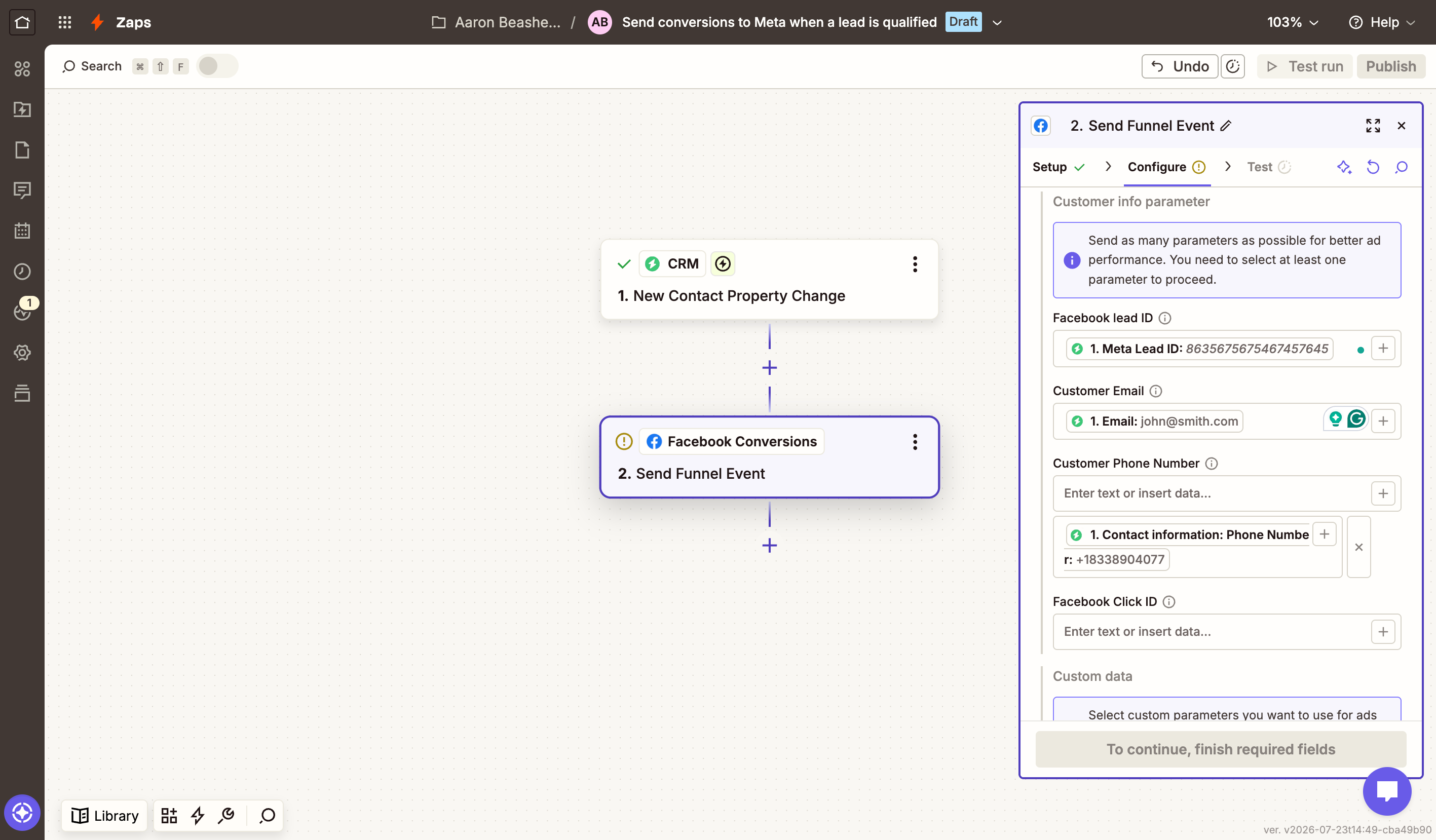Show info tooltip for Facebook lead ID
Viewport: 1436px width, 840px height.
coord(1165,318)
